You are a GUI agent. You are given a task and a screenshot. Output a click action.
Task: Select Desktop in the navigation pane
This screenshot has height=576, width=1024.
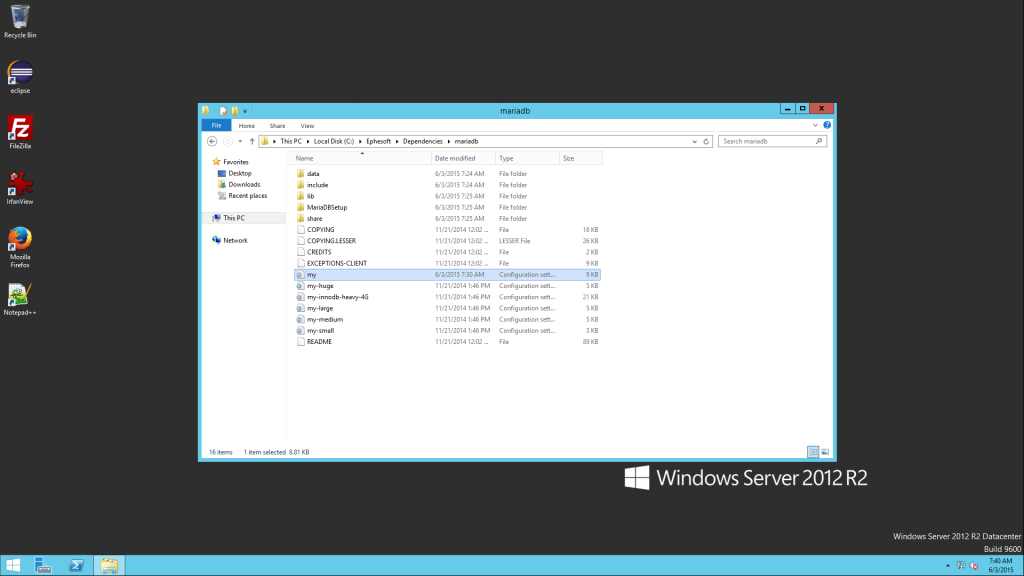click(240, 173)
